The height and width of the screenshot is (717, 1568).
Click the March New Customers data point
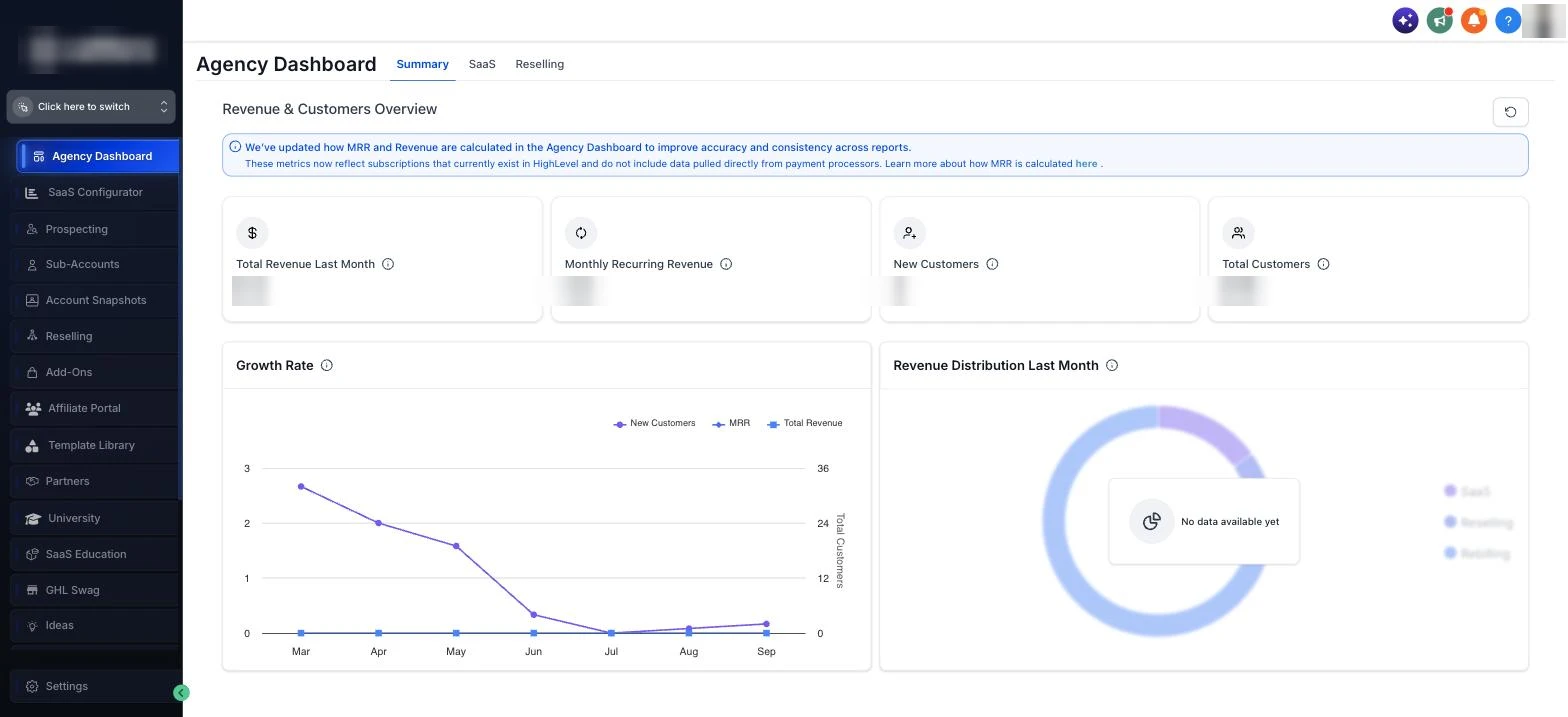pyautogui.click(x=301, y=487)
